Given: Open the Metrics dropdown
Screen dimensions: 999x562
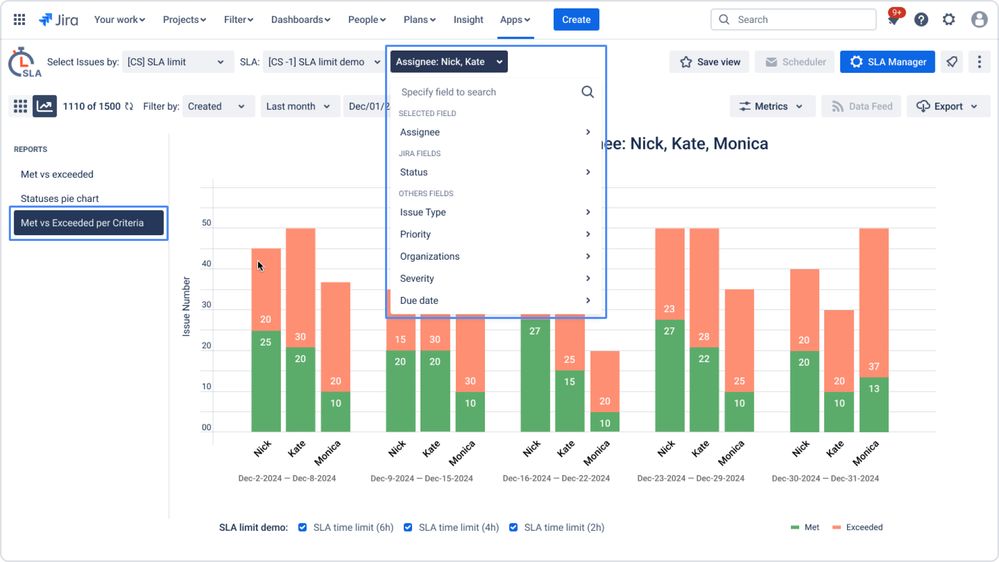Looking at the screenshot, I should (772, 106).
